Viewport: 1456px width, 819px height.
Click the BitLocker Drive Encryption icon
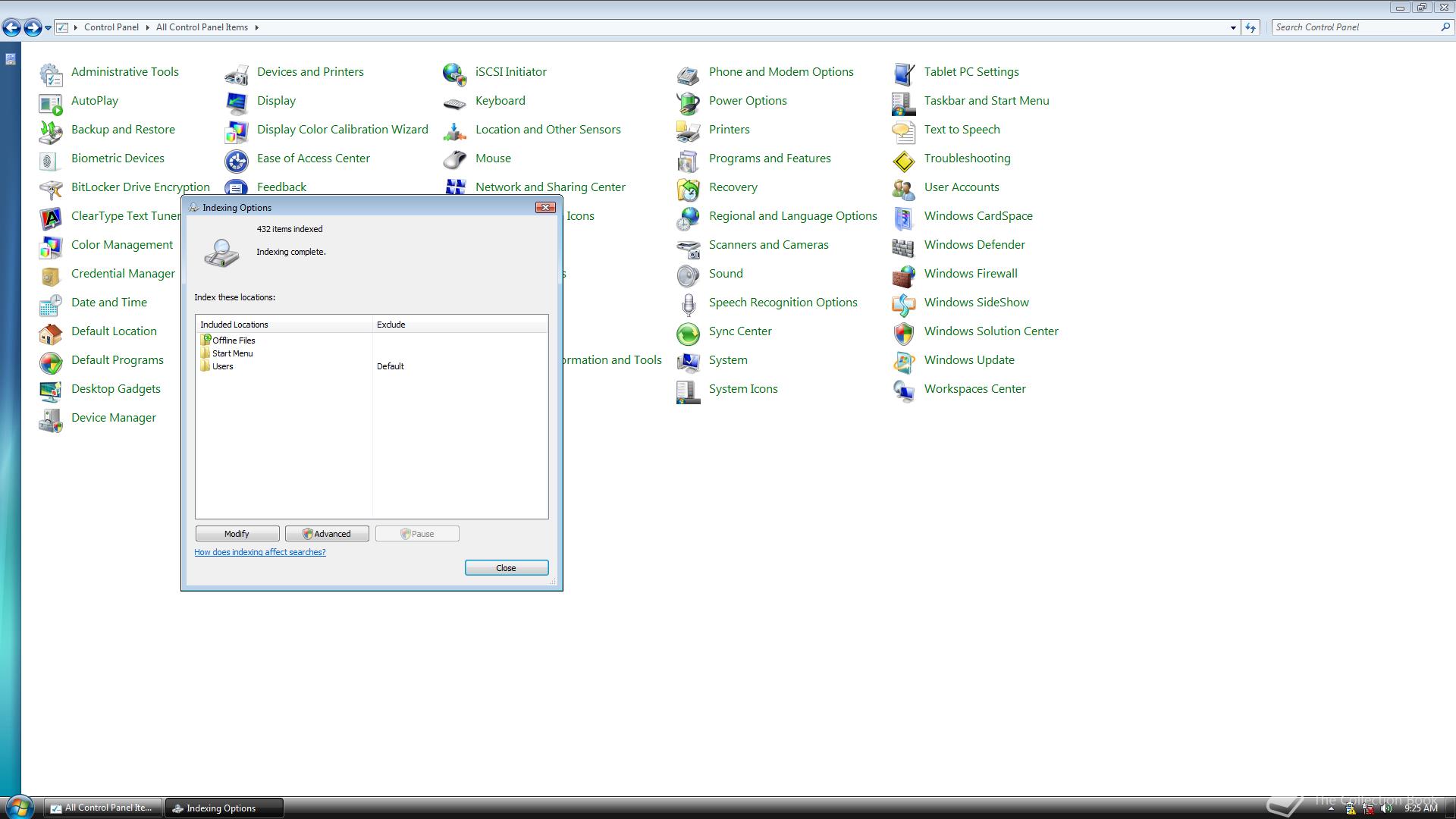click(51, 190)
